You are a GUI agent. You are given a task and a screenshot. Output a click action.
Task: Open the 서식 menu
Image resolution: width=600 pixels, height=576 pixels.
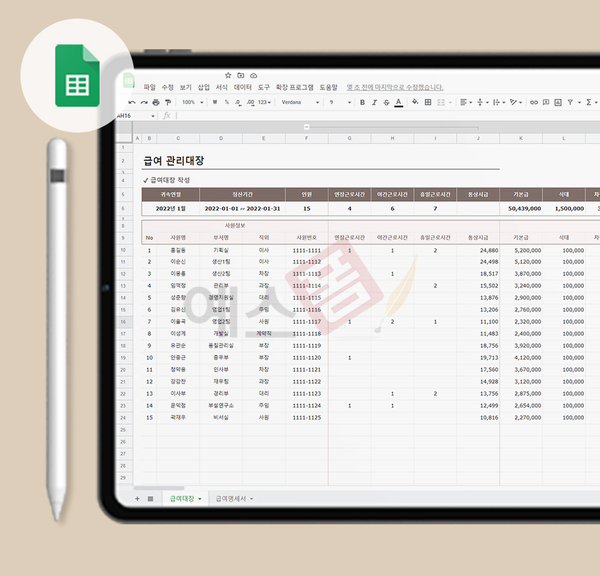pos(222,87)
